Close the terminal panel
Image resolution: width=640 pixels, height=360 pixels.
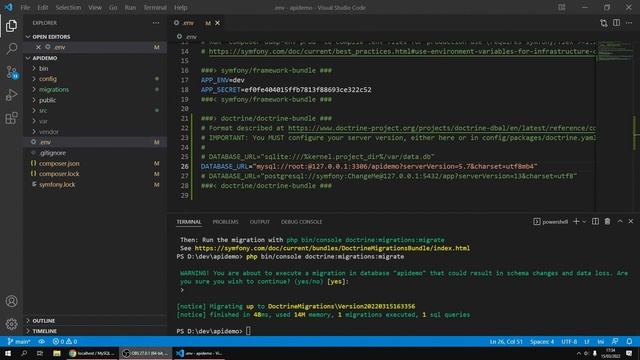631,221
